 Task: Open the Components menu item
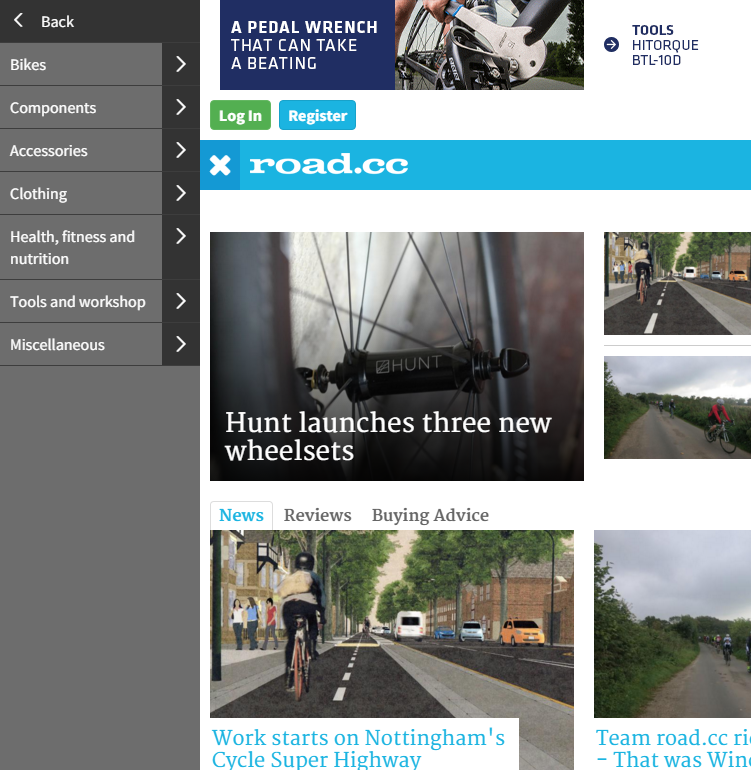(81, 108)
